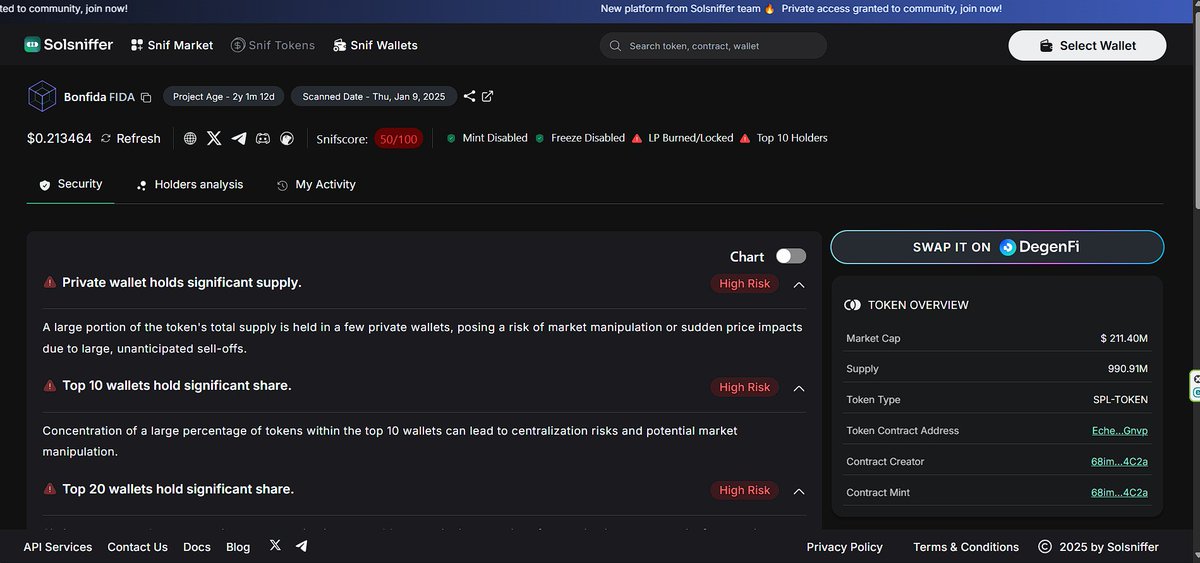Screen dimensions: 1200x563
Task: Click the search token input field
Action: (x=713, y=46)
